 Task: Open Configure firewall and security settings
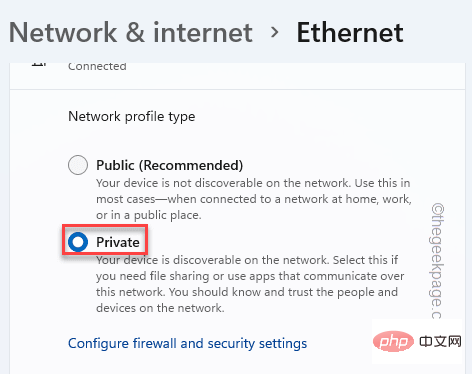[187, 343]
